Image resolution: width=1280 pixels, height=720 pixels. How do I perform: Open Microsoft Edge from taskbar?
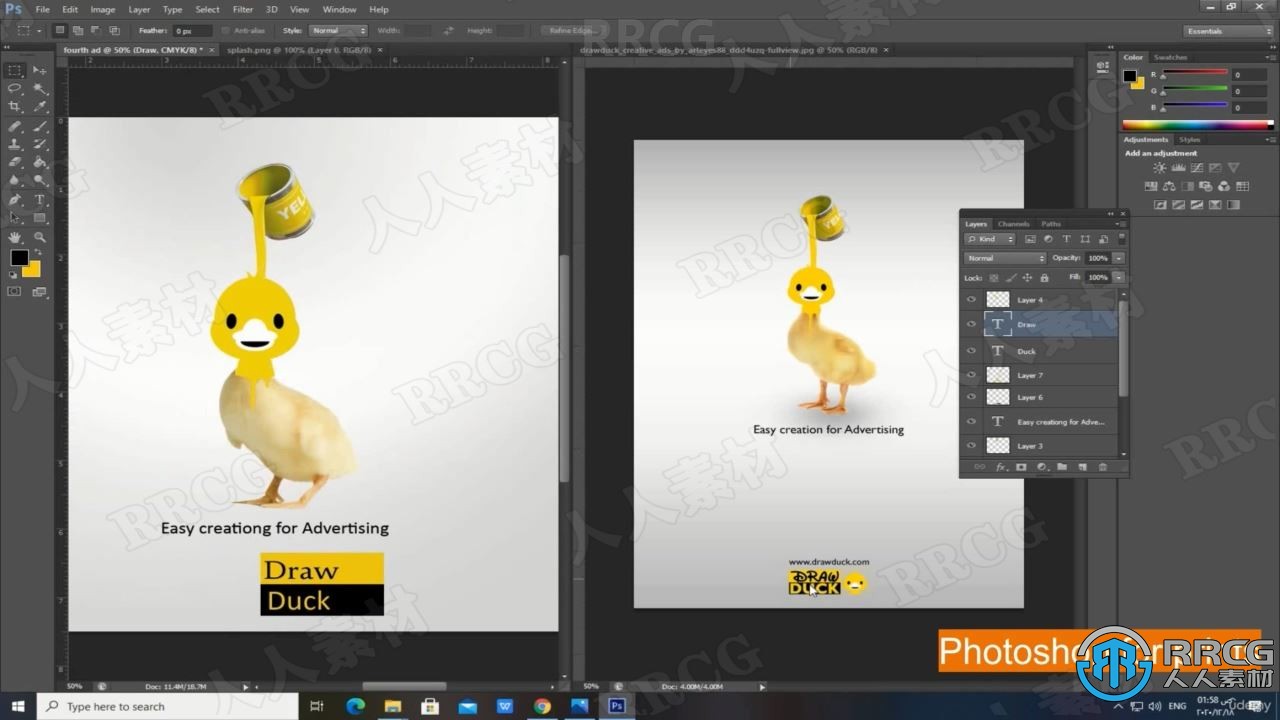(x=355, y=706)
